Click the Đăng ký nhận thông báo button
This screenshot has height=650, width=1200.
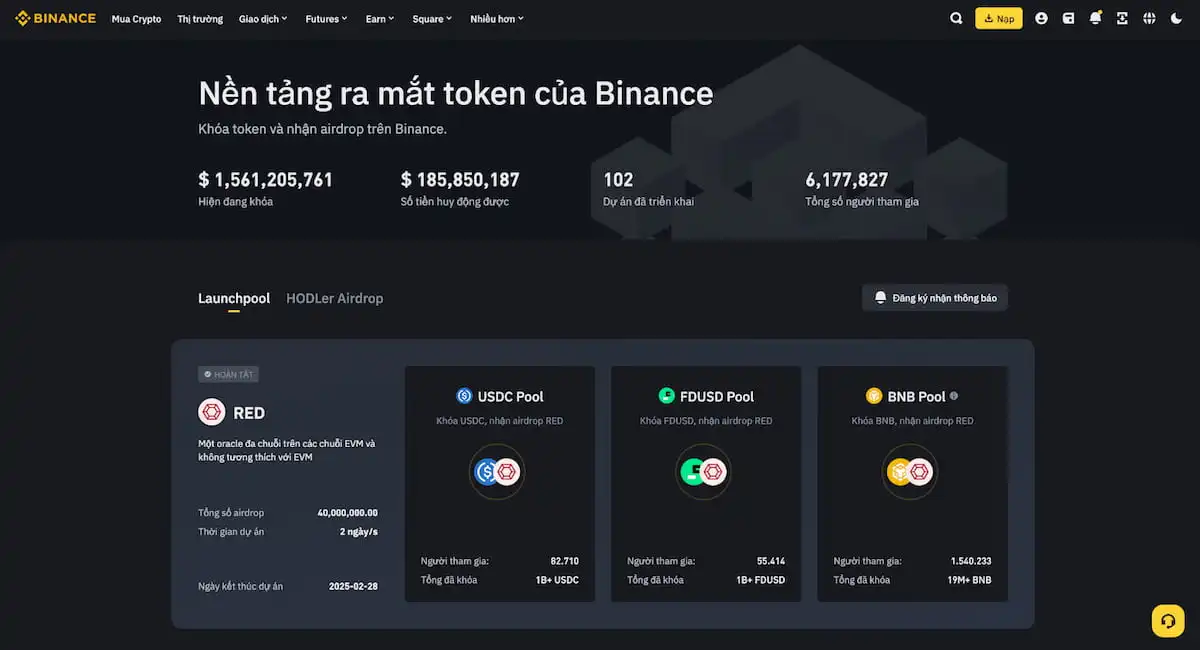click(x=934, y=297)
